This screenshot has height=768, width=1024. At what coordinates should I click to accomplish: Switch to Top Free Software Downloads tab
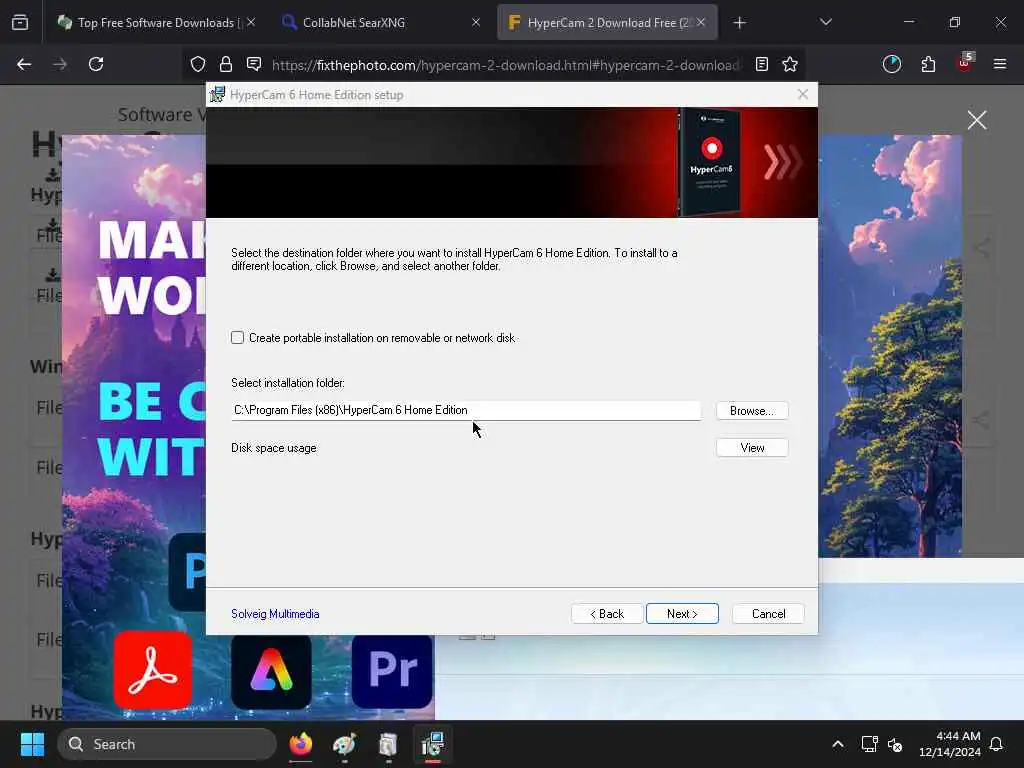(x=155, y=23)
